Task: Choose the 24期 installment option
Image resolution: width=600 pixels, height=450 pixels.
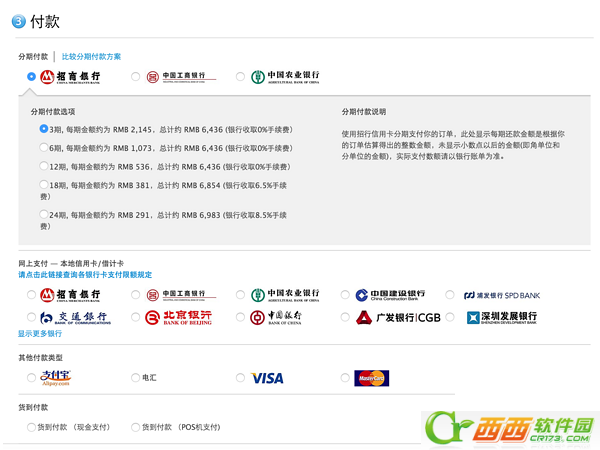Action: (44, 214)
